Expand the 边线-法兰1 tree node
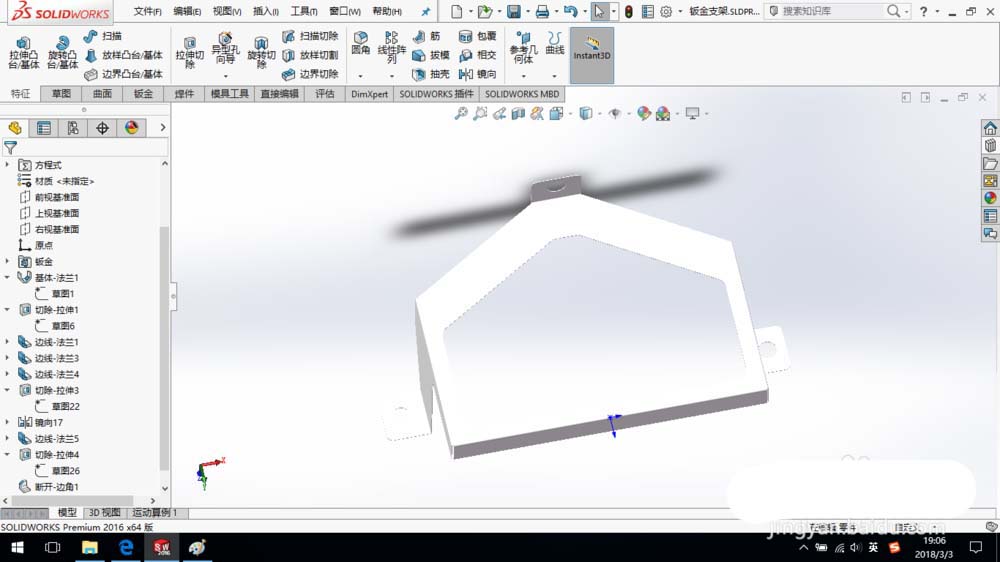The height and width of the screenshot is (562, 1000). pos(8,342)
